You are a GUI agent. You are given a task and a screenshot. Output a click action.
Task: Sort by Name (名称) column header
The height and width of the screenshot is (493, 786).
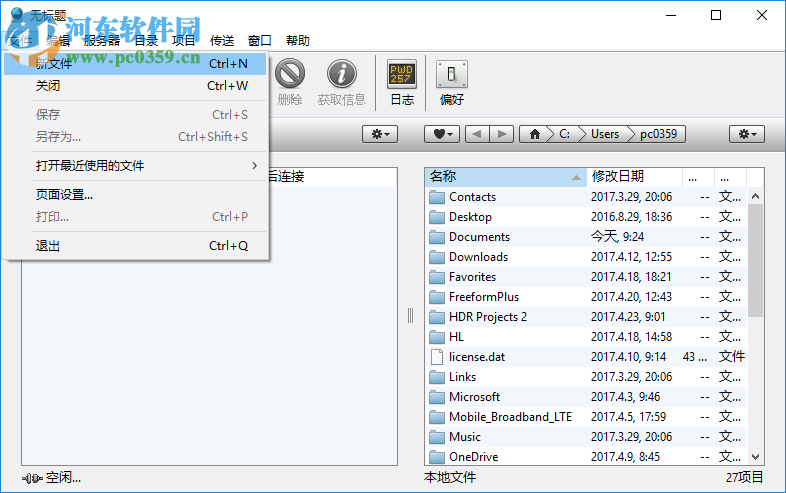pos(506,177)
